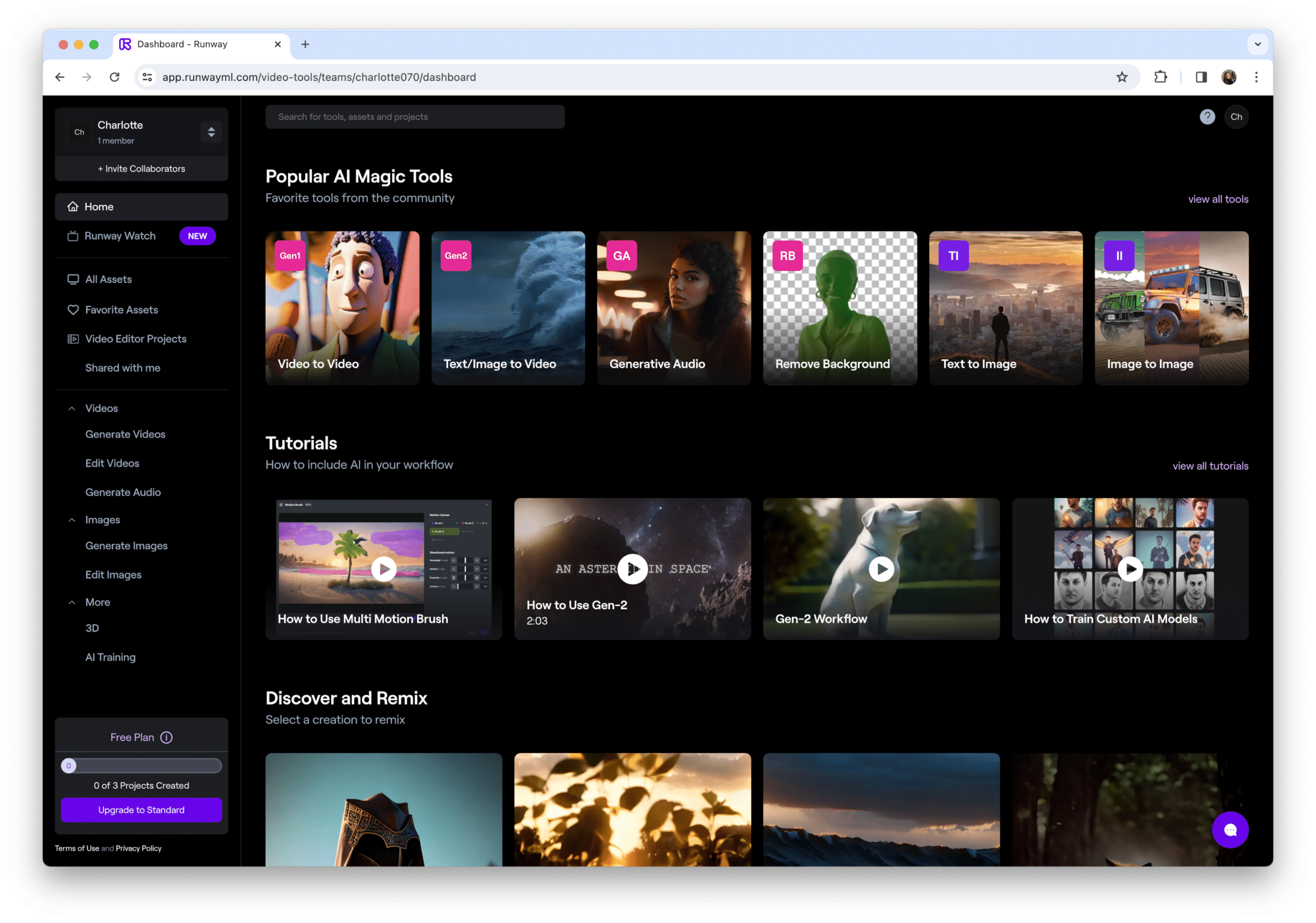Click the help question mark icon
Image resolution: width=1316 pixels, height=923 pixels.
(x=1207, y=117)
